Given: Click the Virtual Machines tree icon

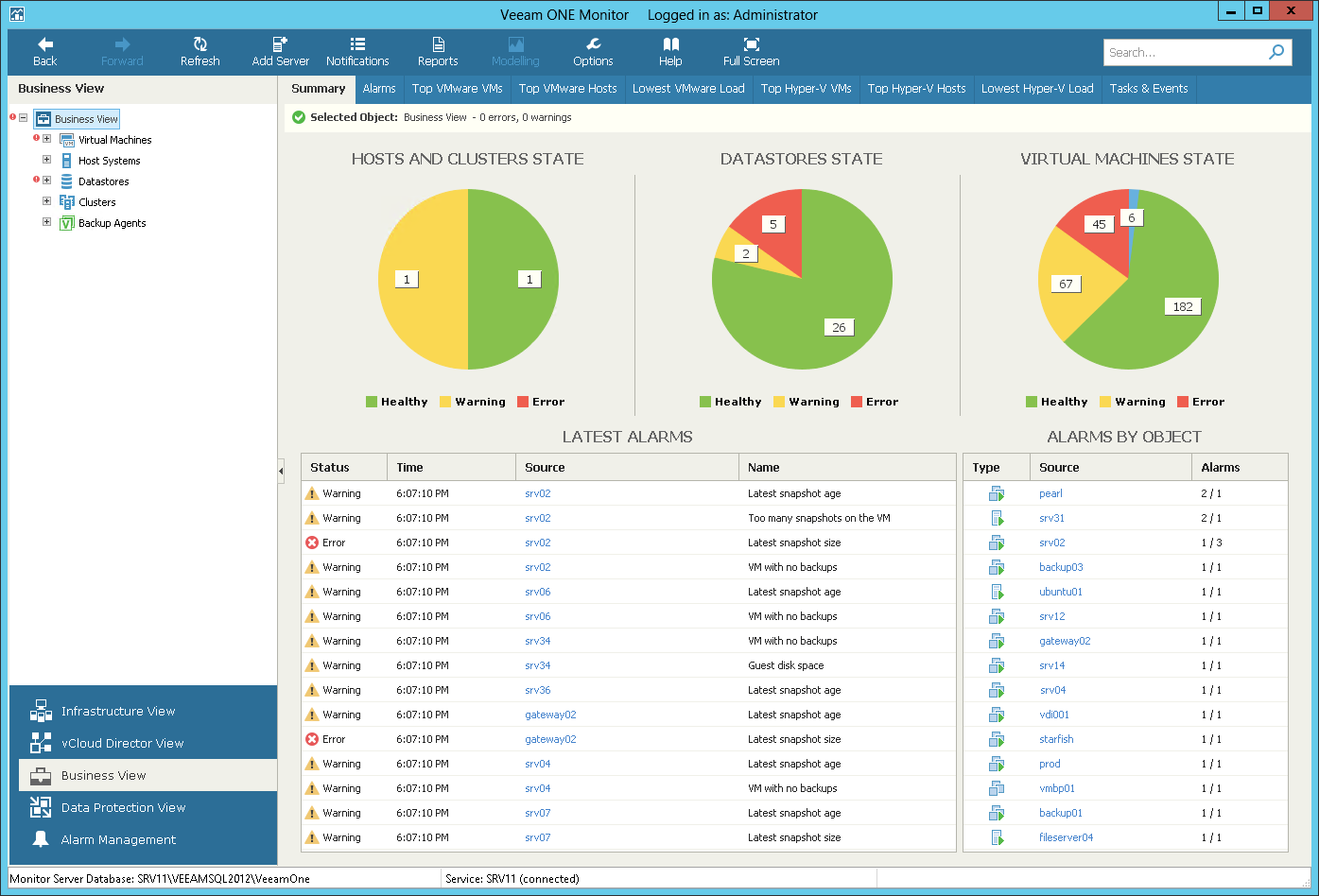Looking at the screenshot, I should pos(67,140).
